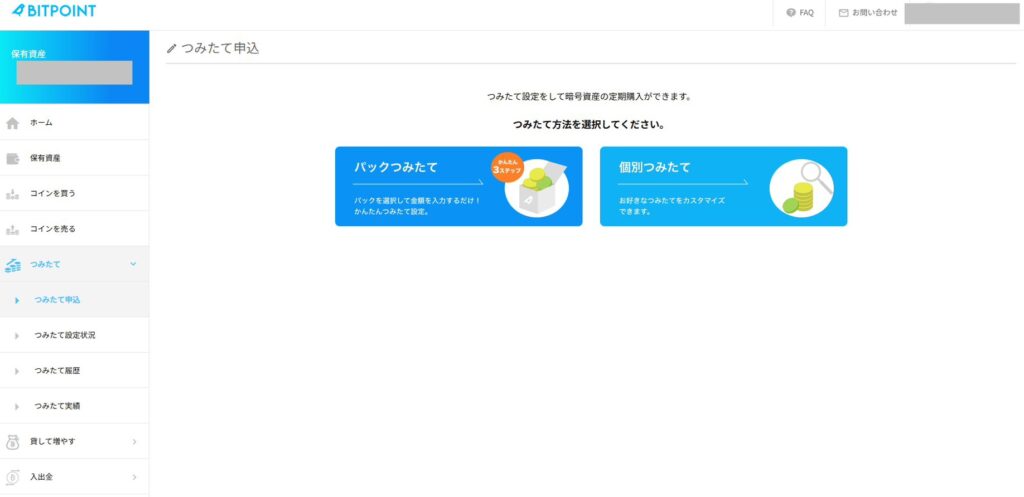Click the icon beside コインを買う

[x=13, y=194]
